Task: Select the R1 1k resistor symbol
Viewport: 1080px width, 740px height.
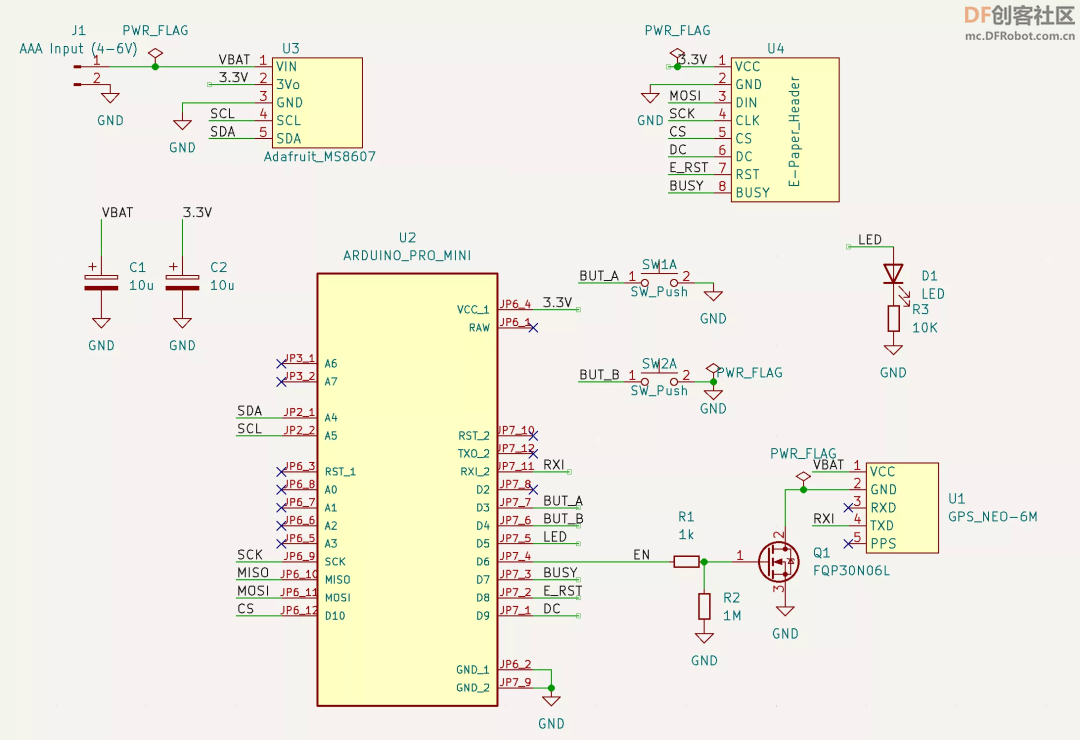Action: point(686,562)
